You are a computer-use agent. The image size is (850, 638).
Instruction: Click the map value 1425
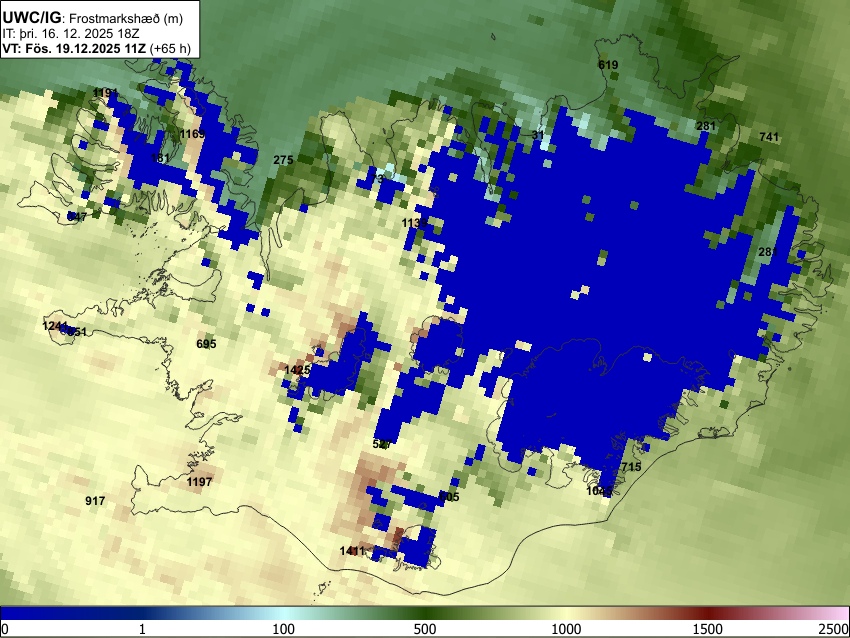coord(297,370)
